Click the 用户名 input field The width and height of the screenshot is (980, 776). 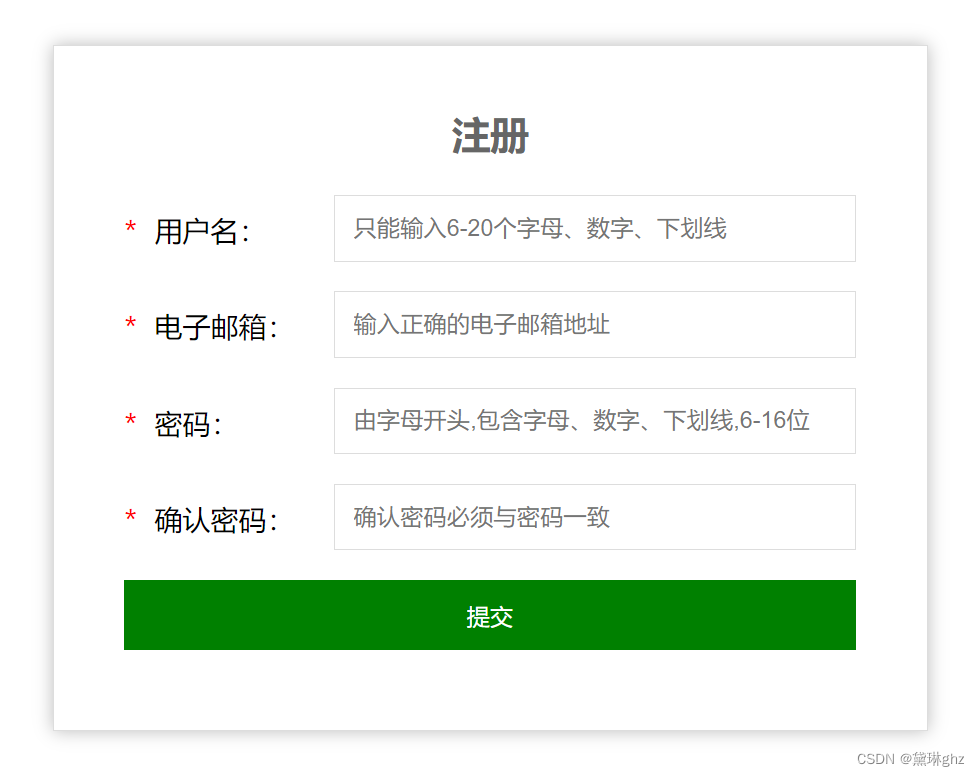(594, 229)
